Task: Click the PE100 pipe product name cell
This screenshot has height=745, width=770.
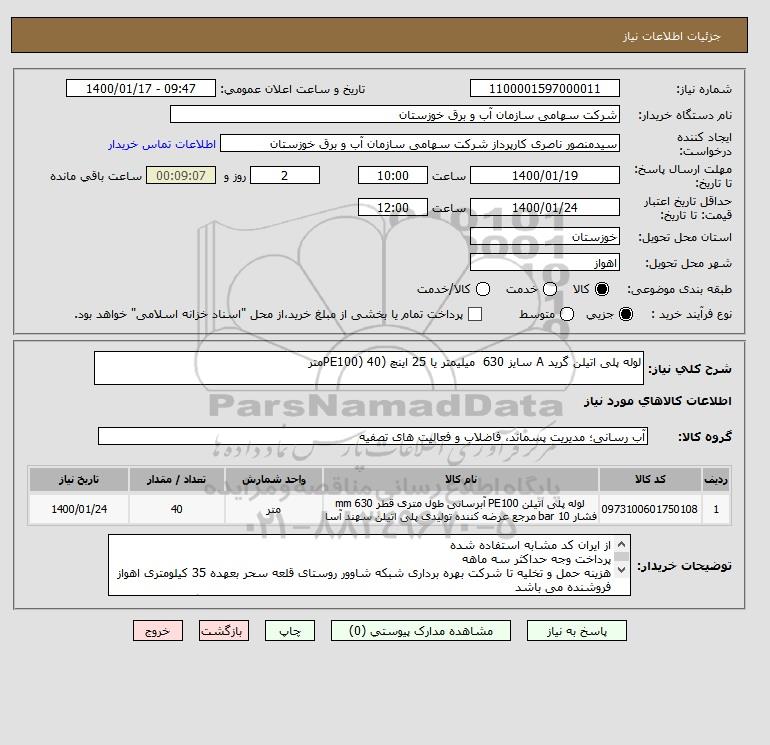Action: click(461, 509)
